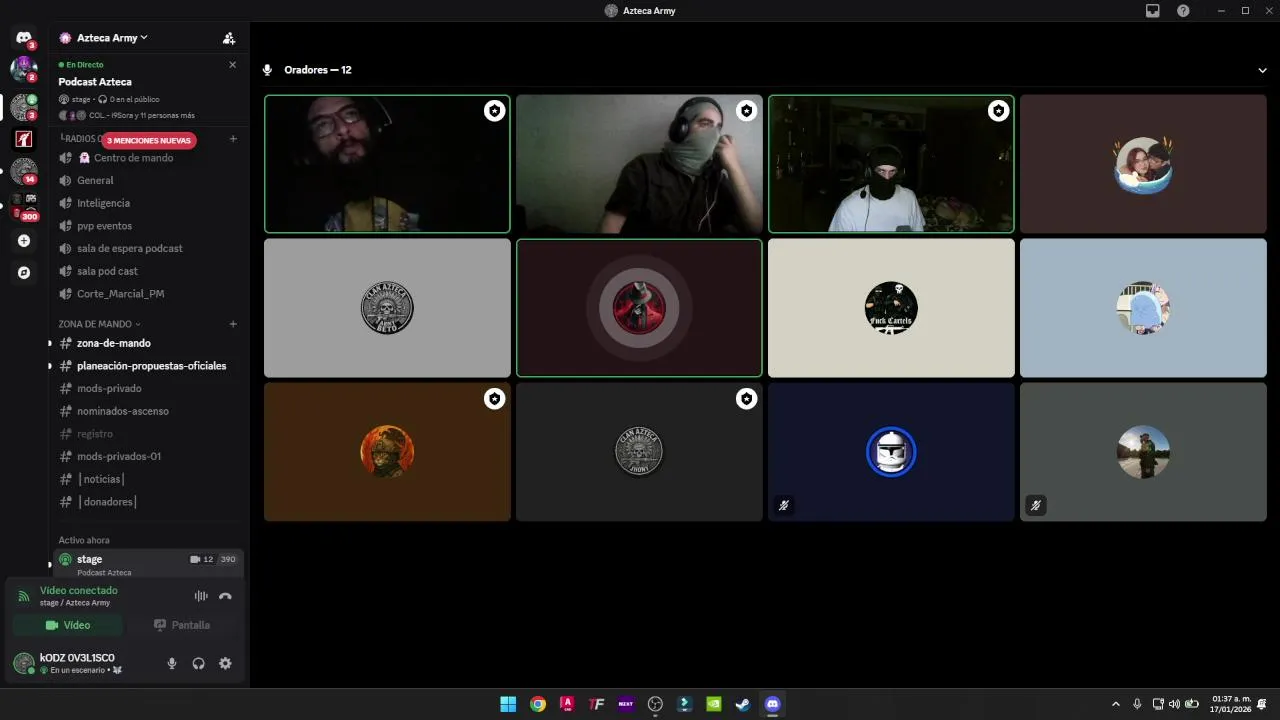Show hidden system tray icons chevron
Viewport: 1280px width, 720px height.
[x=1116, y=704]
